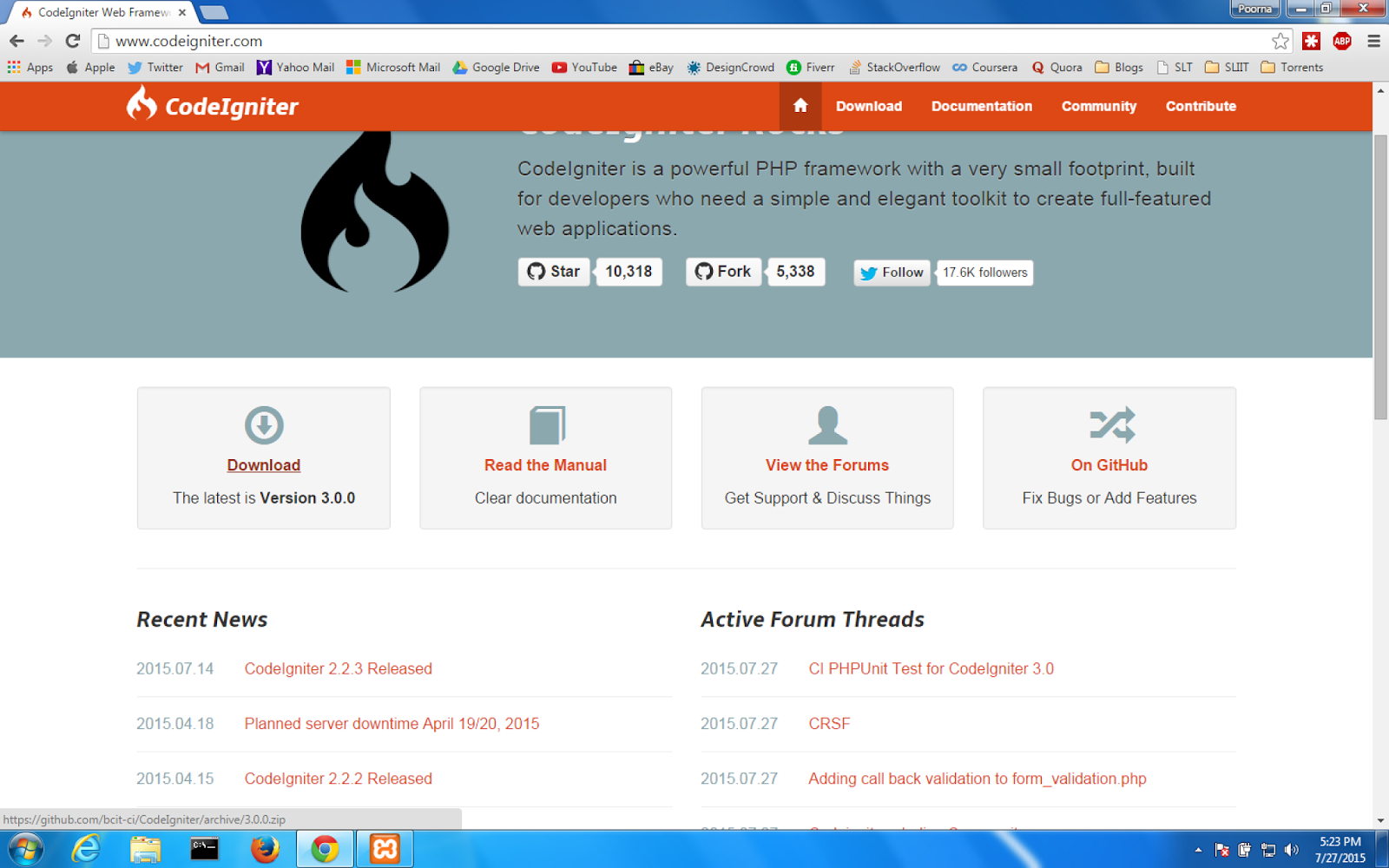The height and width of the screenshot is (868, 1389).
Task: Toggle the bookmark star in the address bar
Action: [x=1279, y=40]
